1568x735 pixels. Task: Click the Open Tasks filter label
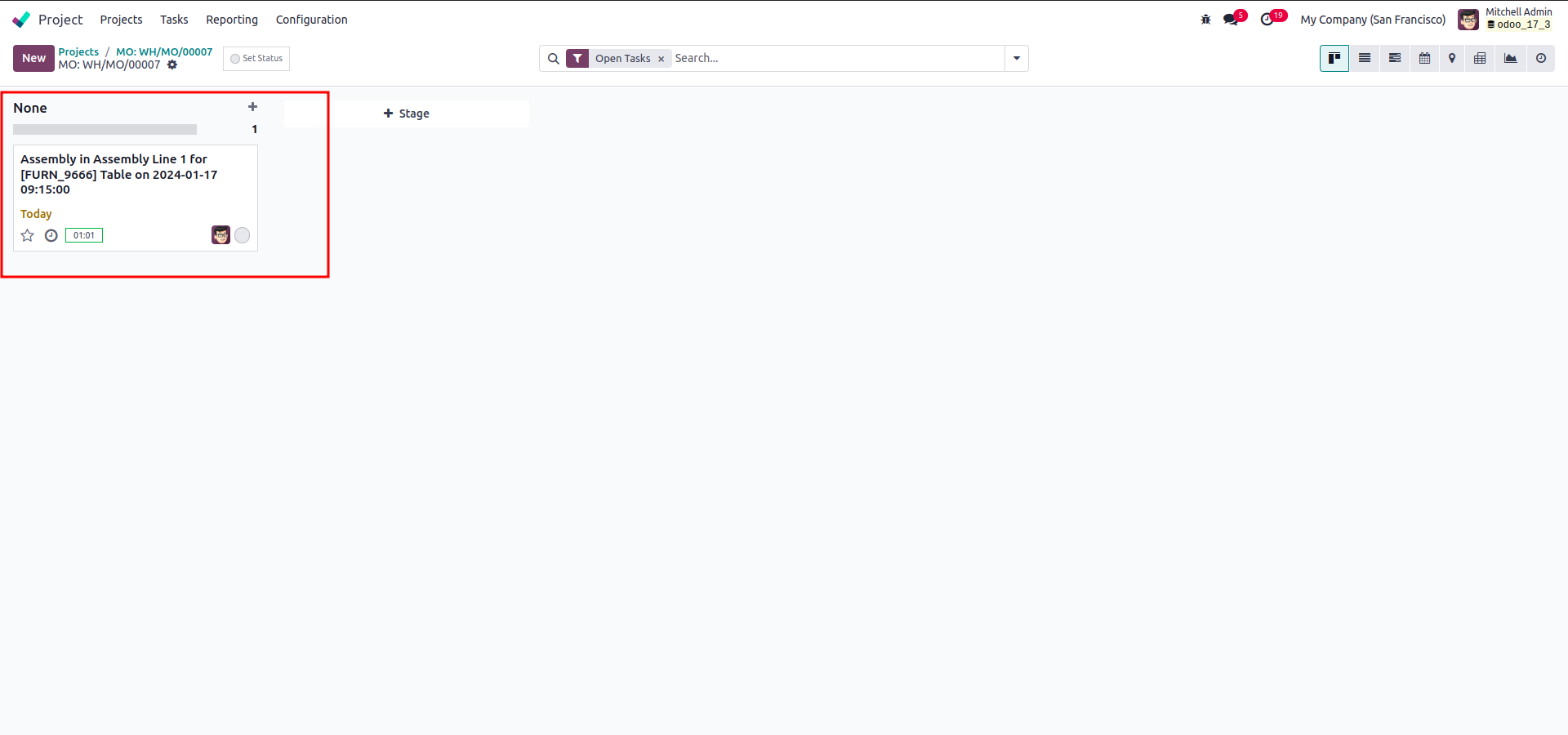point(622,59)
